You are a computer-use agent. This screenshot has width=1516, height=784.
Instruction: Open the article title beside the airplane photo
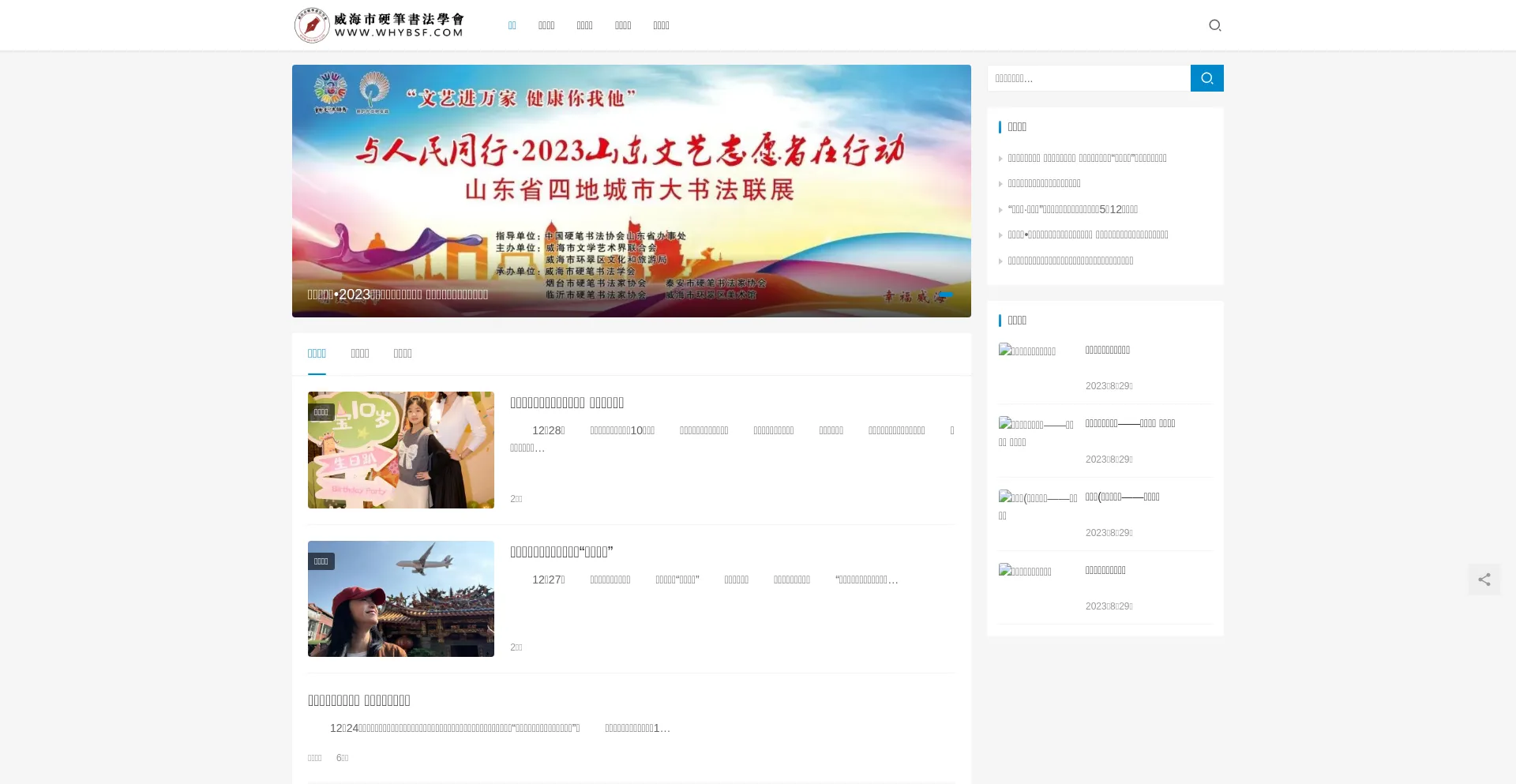click(x=561, y=552)
